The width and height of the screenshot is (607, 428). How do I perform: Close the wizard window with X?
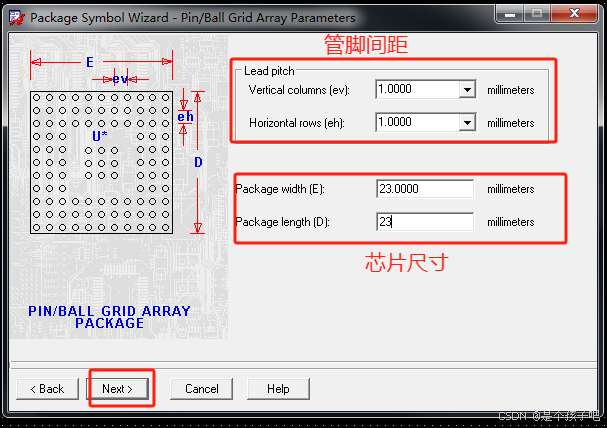pyautogui.click(x=574, y=13)
